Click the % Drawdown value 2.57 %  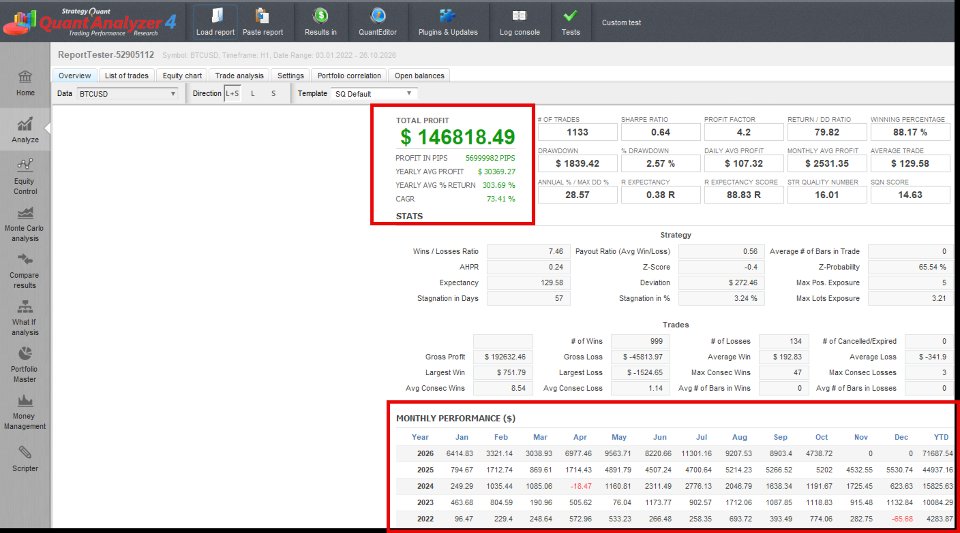click(x=661, y=163)
